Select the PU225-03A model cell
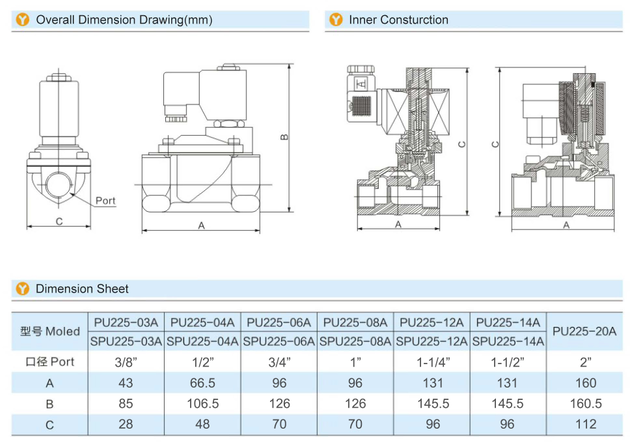 coord(124,323)
